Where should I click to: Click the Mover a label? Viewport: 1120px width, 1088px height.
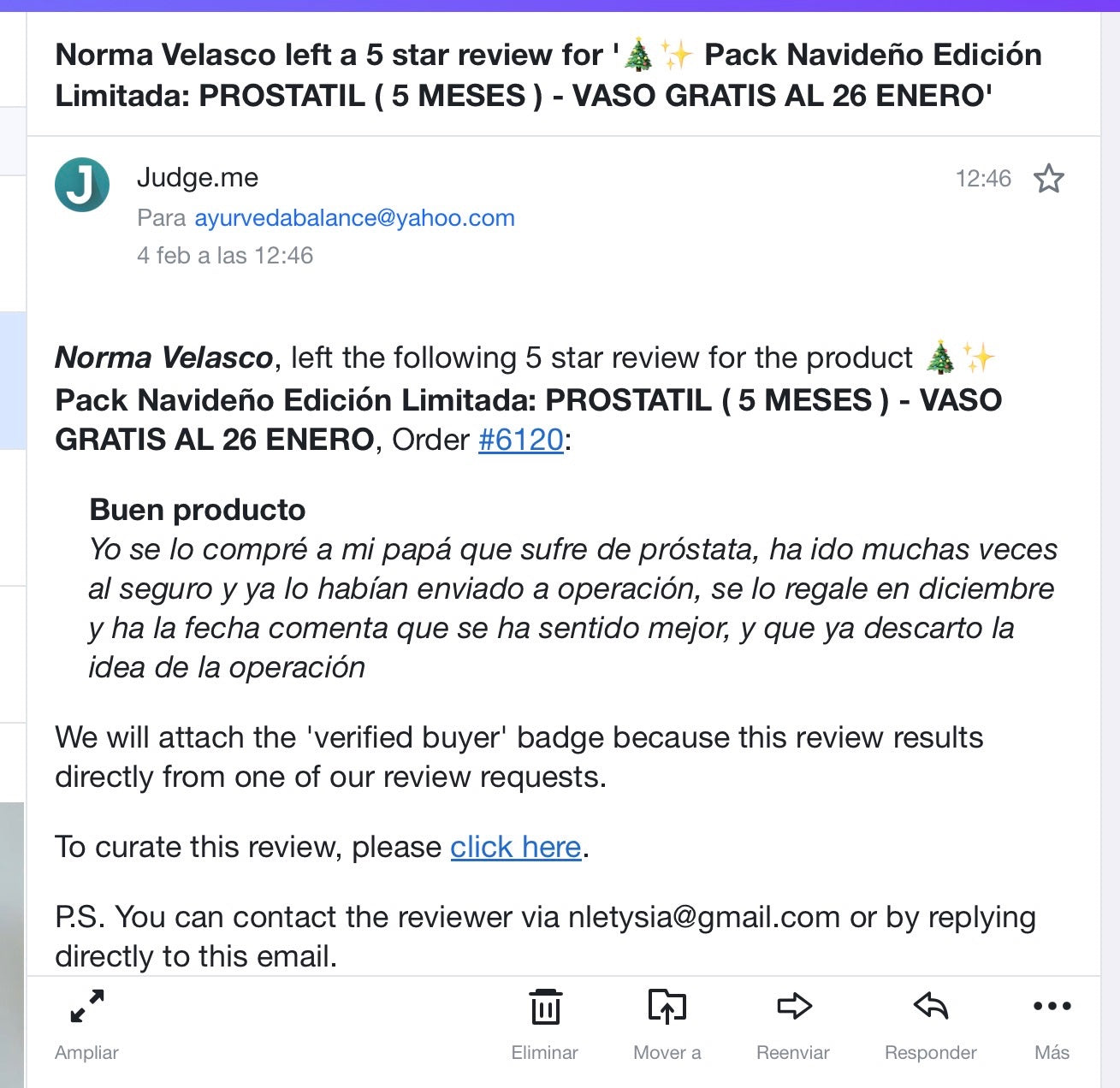(667, 1053)
